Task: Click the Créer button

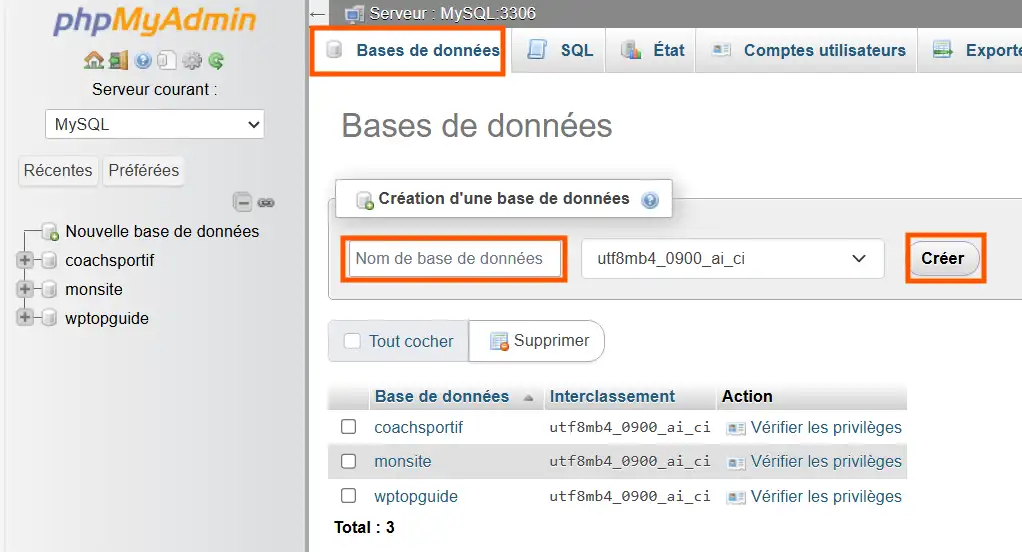Action: click(x=943, y=259)
